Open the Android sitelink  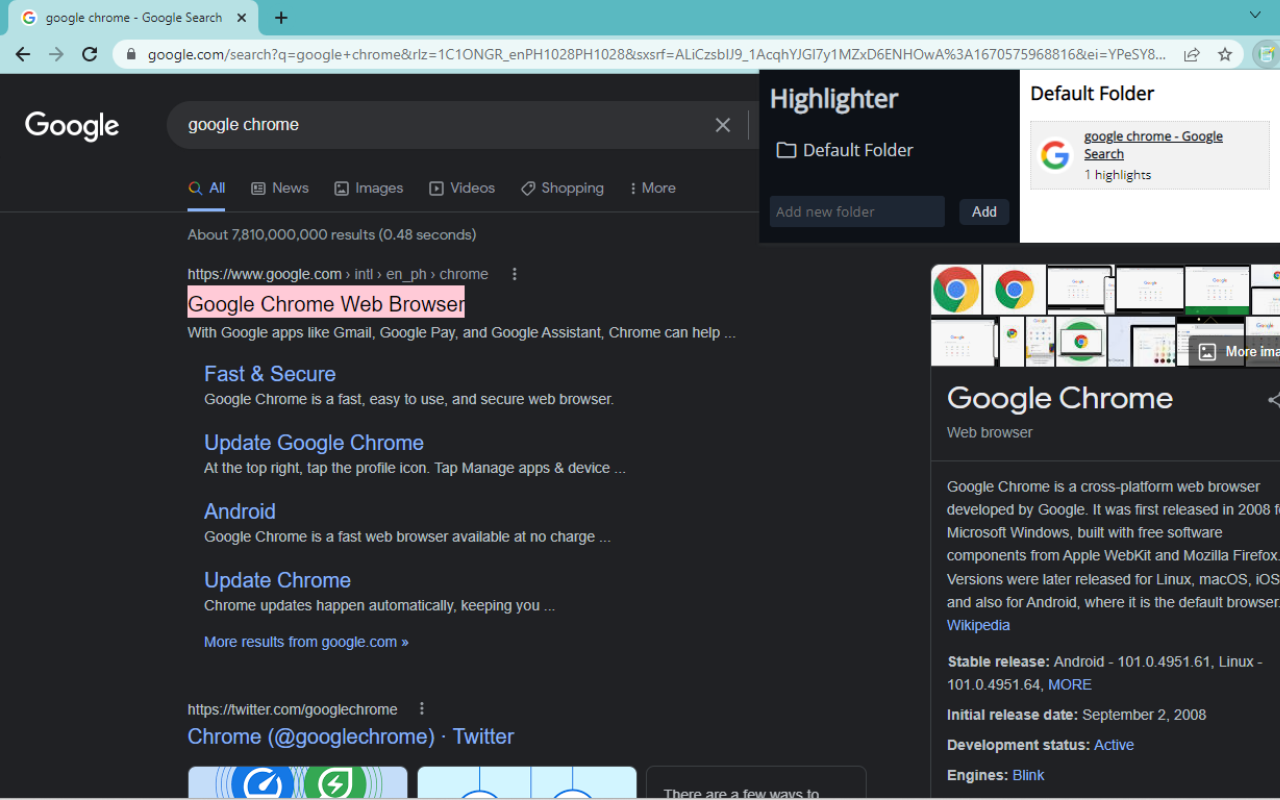pos(240,512)
